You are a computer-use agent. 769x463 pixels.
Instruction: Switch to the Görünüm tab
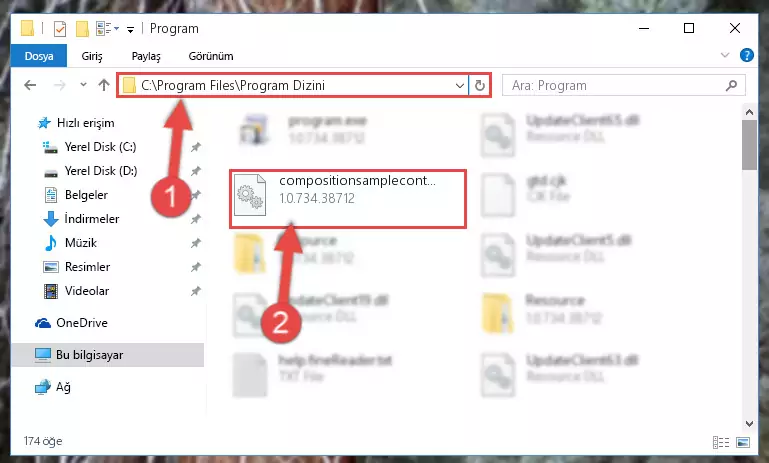(x=211, y=56)
